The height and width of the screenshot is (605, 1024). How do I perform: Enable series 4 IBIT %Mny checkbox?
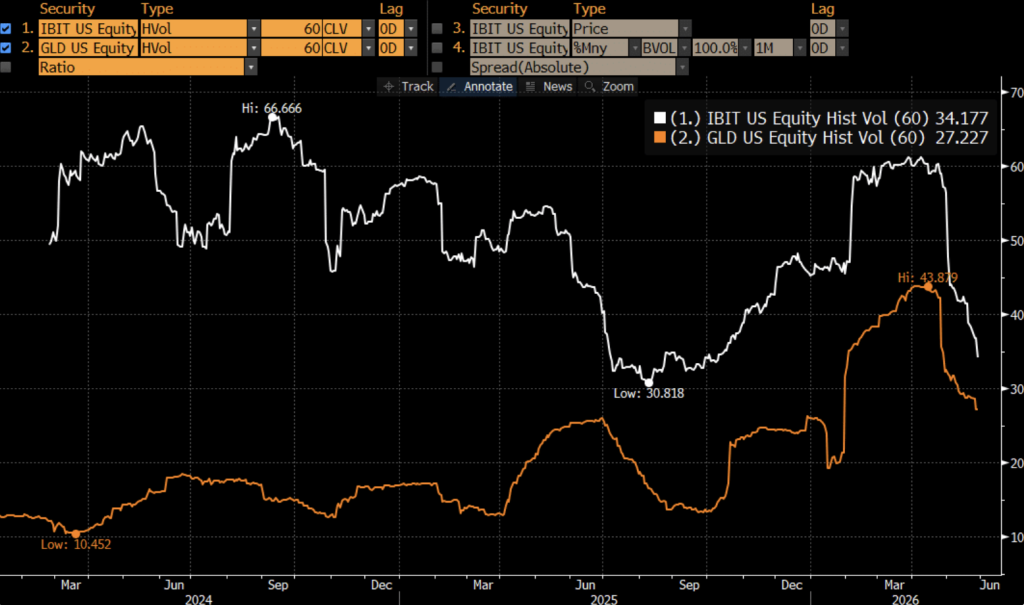pyautogui.click(x=438, y=48)
